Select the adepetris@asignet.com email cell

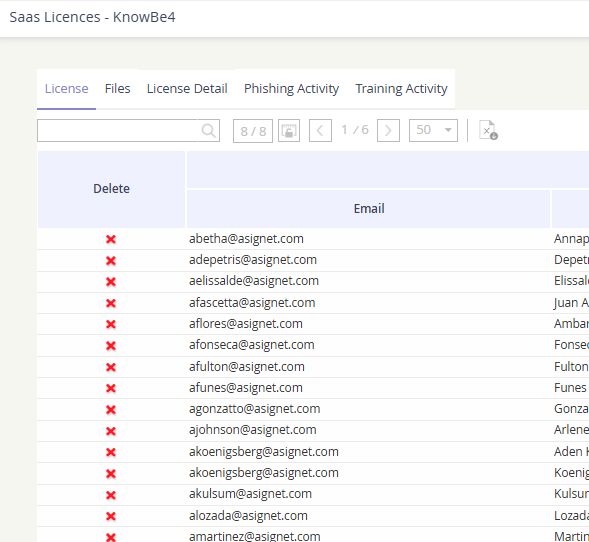coord(253,260)
